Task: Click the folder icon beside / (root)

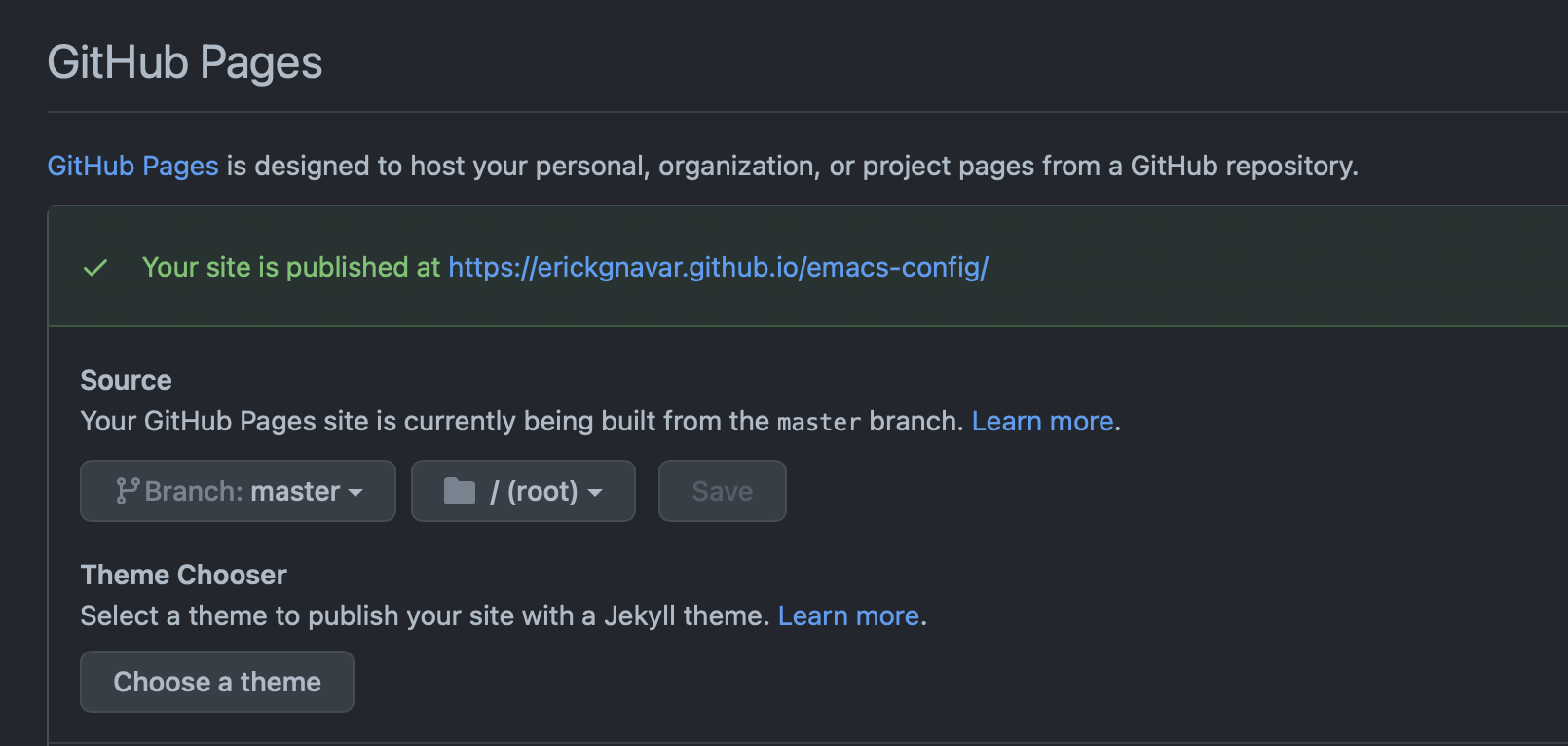Action: pyautogui.click(x=460, y=492)
